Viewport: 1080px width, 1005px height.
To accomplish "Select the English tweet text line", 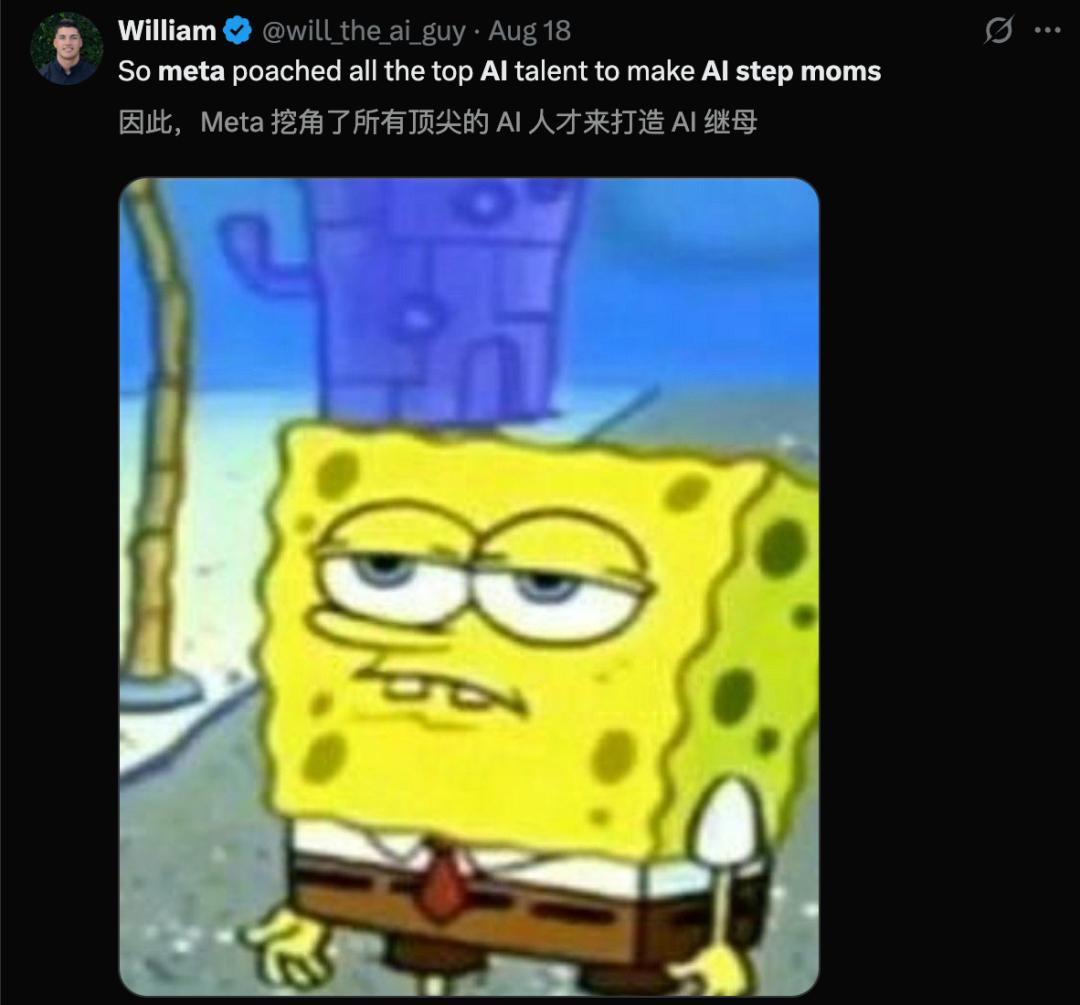I will [499, 72].
